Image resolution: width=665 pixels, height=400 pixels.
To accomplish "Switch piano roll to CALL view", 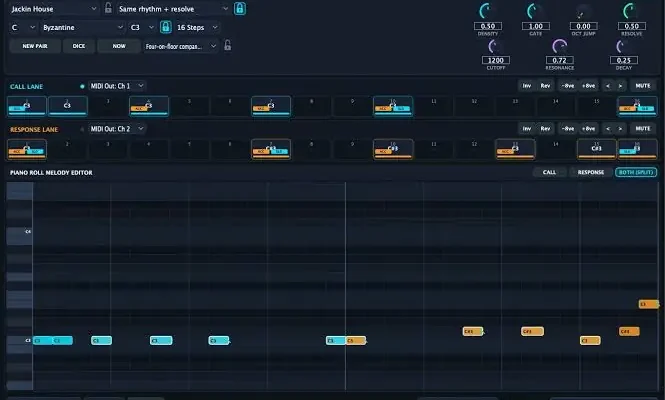I will coord(549,172).
